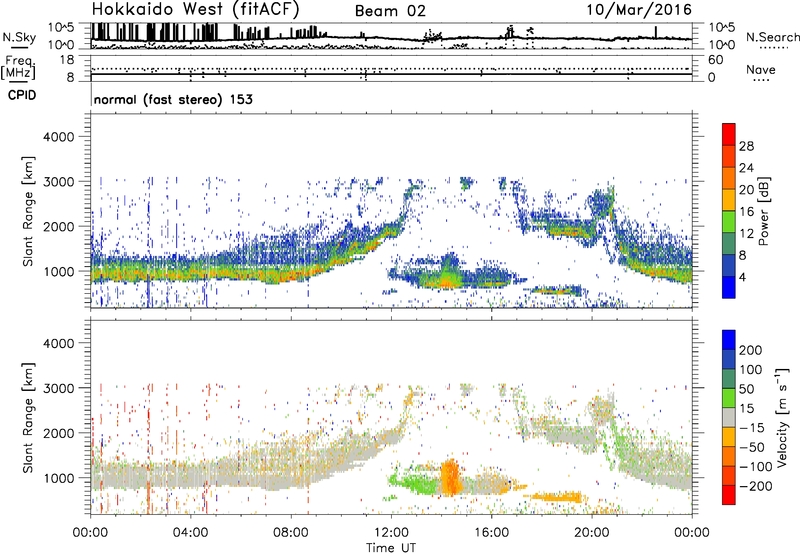Click the left '10^5' noise axis tick
Screen dimensions: 800x554
tap(62, 27)
